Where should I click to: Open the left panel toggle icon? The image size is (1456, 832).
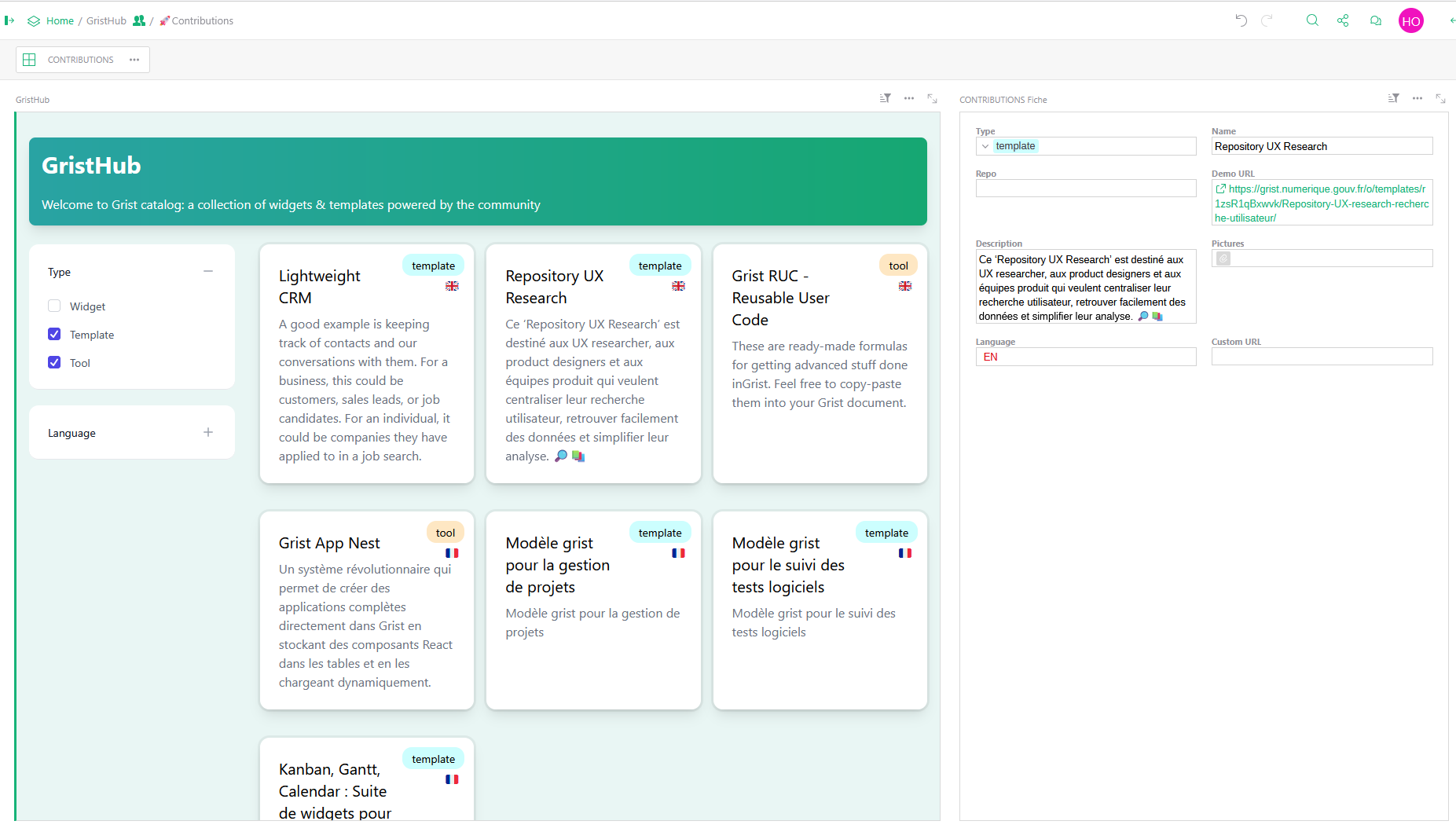pyautogui.click(x=9, y=20)
